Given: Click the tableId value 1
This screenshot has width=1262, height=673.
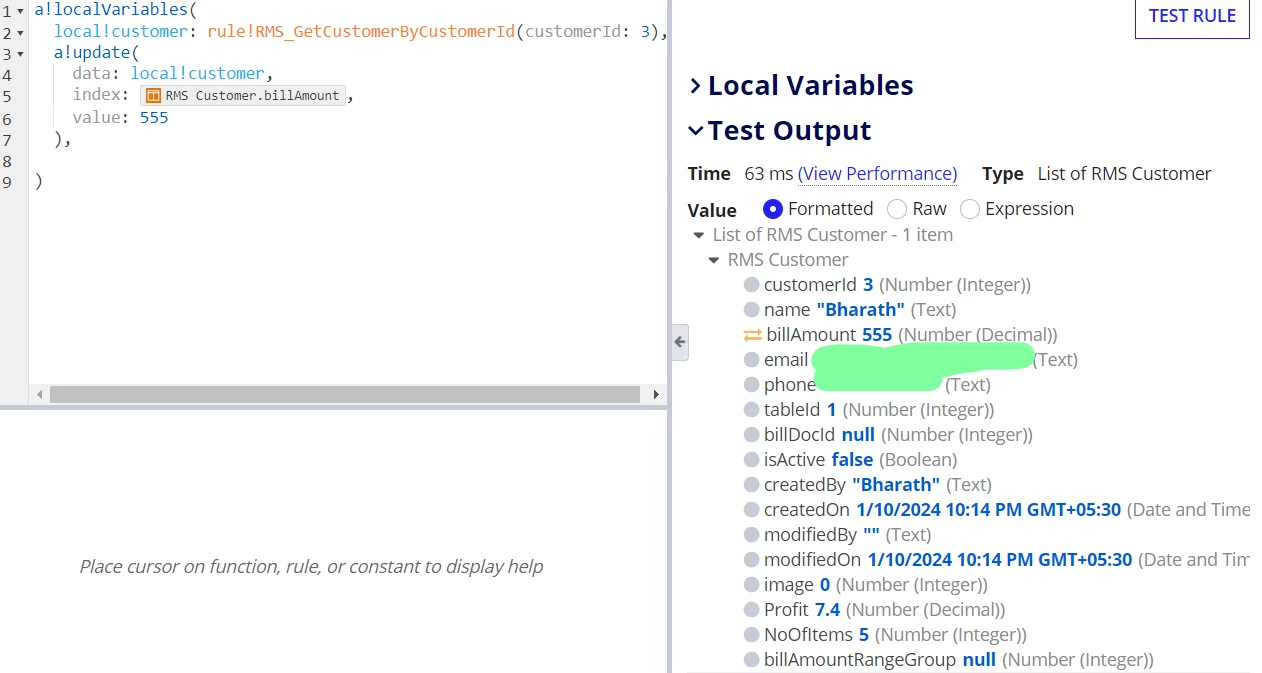Looking at the screenshot, I should 831,410.
